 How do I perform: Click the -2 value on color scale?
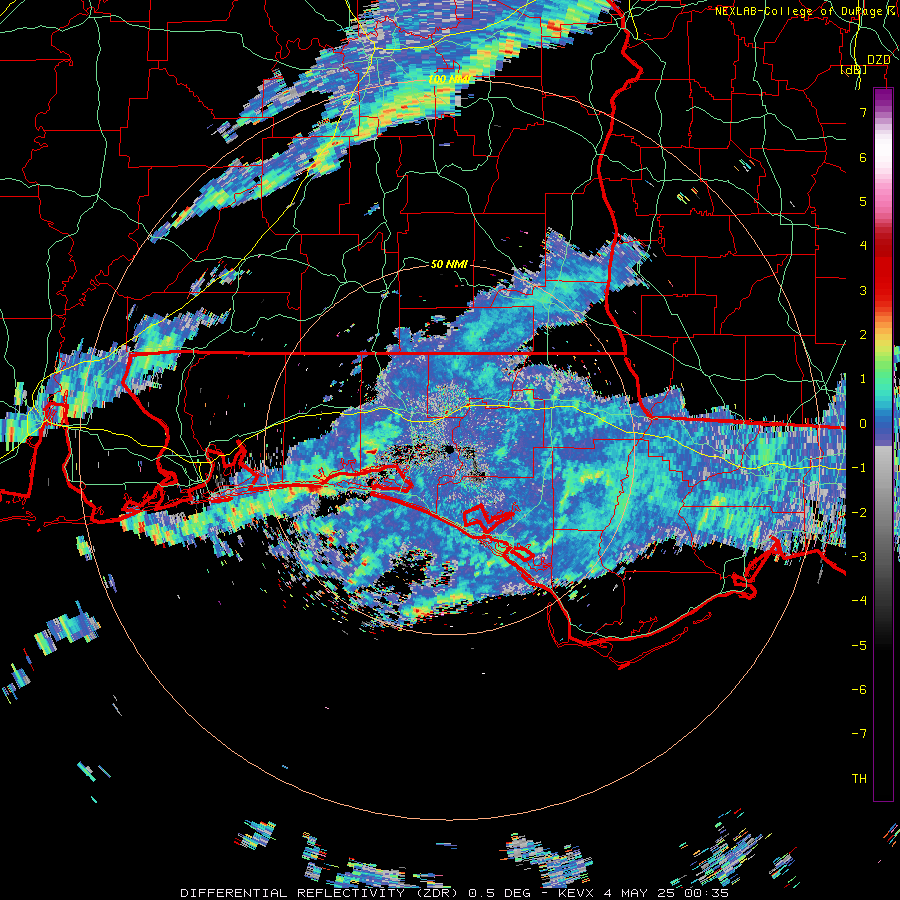[x=859, y=513]
